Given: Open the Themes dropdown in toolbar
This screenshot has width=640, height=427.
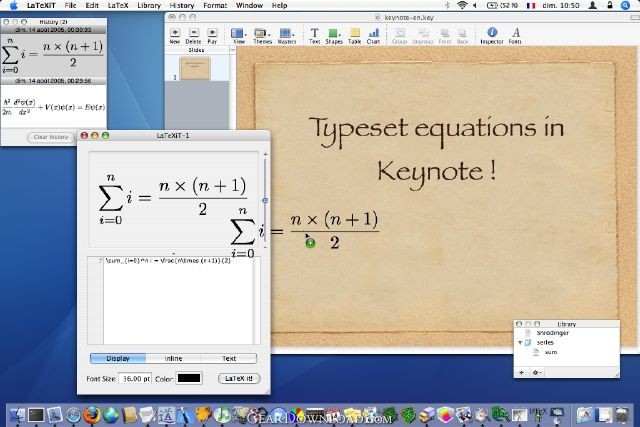Looking at the screenshot, I should 262,33.
